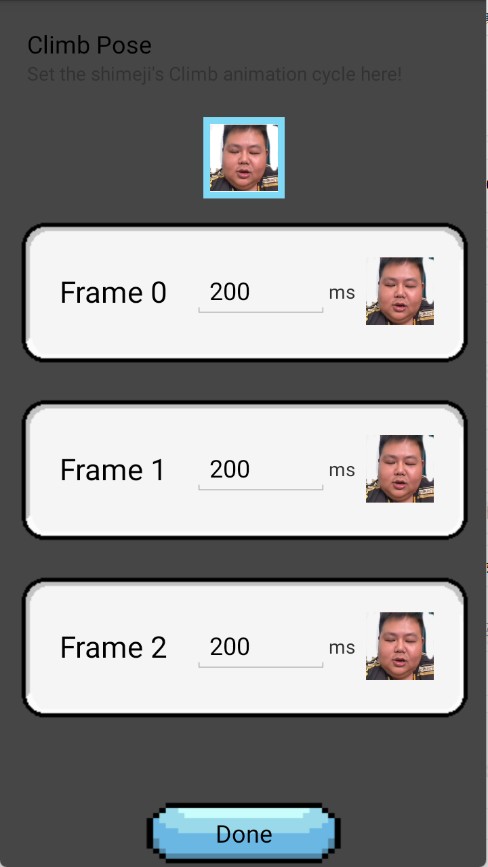Click the Climb animation cycle description text
The height and width of the screenshot is (867, 488).
point(214,74)
